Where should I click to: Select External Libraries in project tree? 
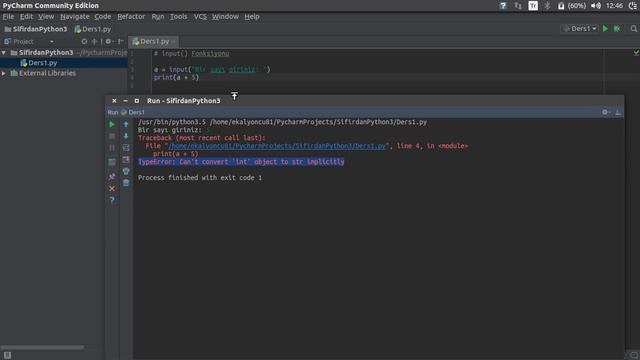click(47, 73)
